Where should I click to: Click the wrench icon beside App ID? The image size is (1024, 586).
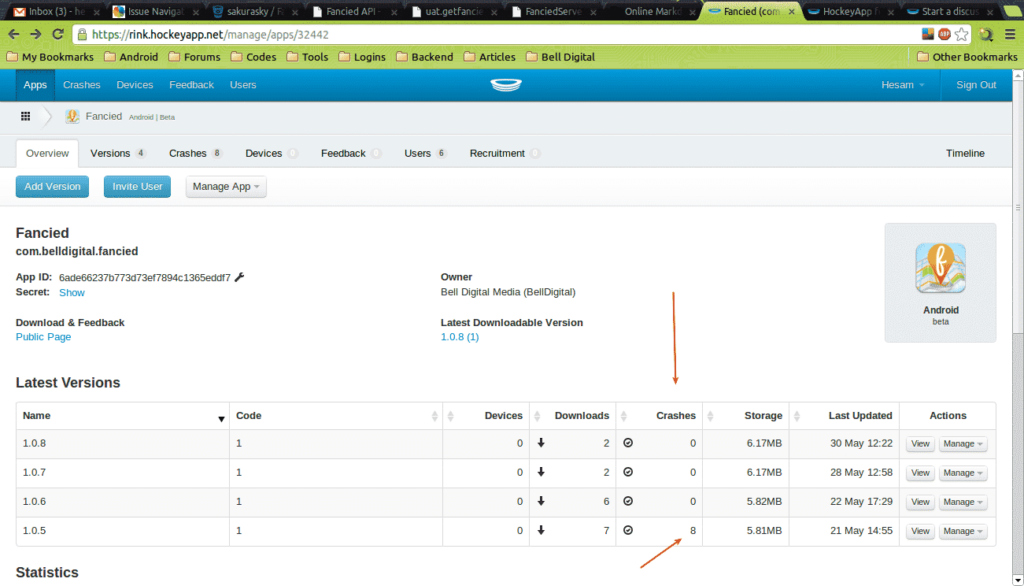click(x=240, y=277)
